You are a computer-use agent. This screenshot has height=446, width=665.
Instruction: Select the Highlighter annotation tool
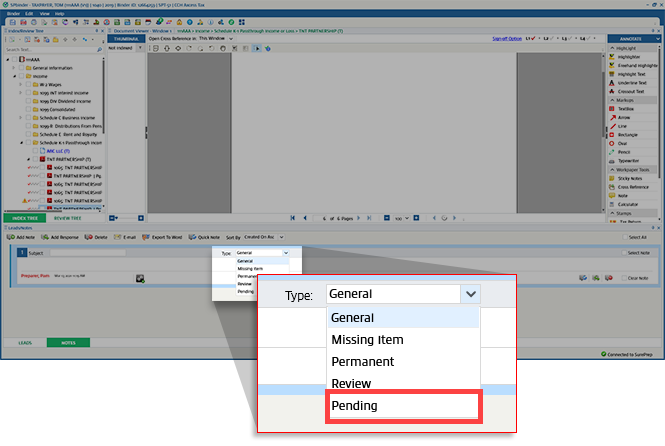629,56
